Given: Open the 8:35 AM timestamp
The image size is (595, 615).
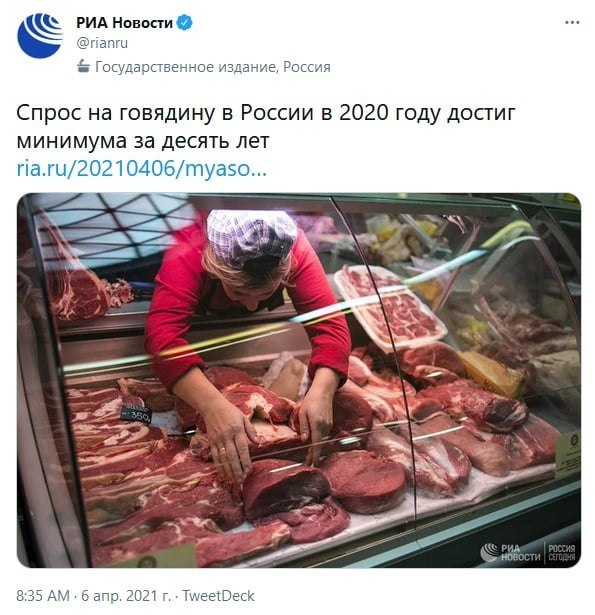Looking at the screenshot, I should (x=43, y=596).
